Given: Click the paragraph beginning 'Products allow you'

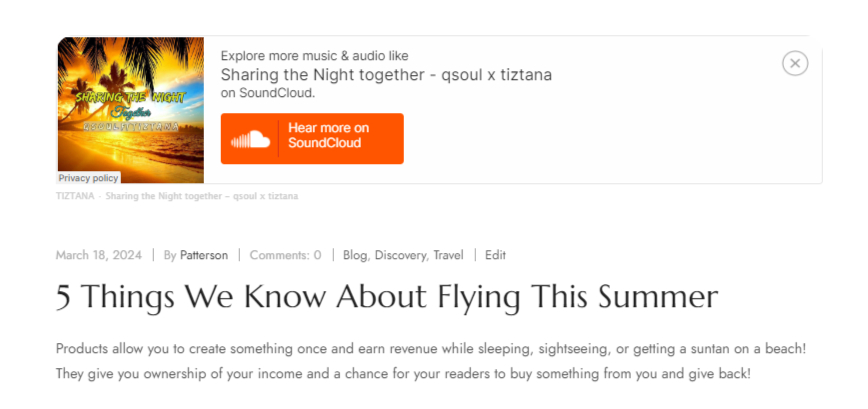Looking at the screenshot, I should pyautogui.click(x=430, y=349).
